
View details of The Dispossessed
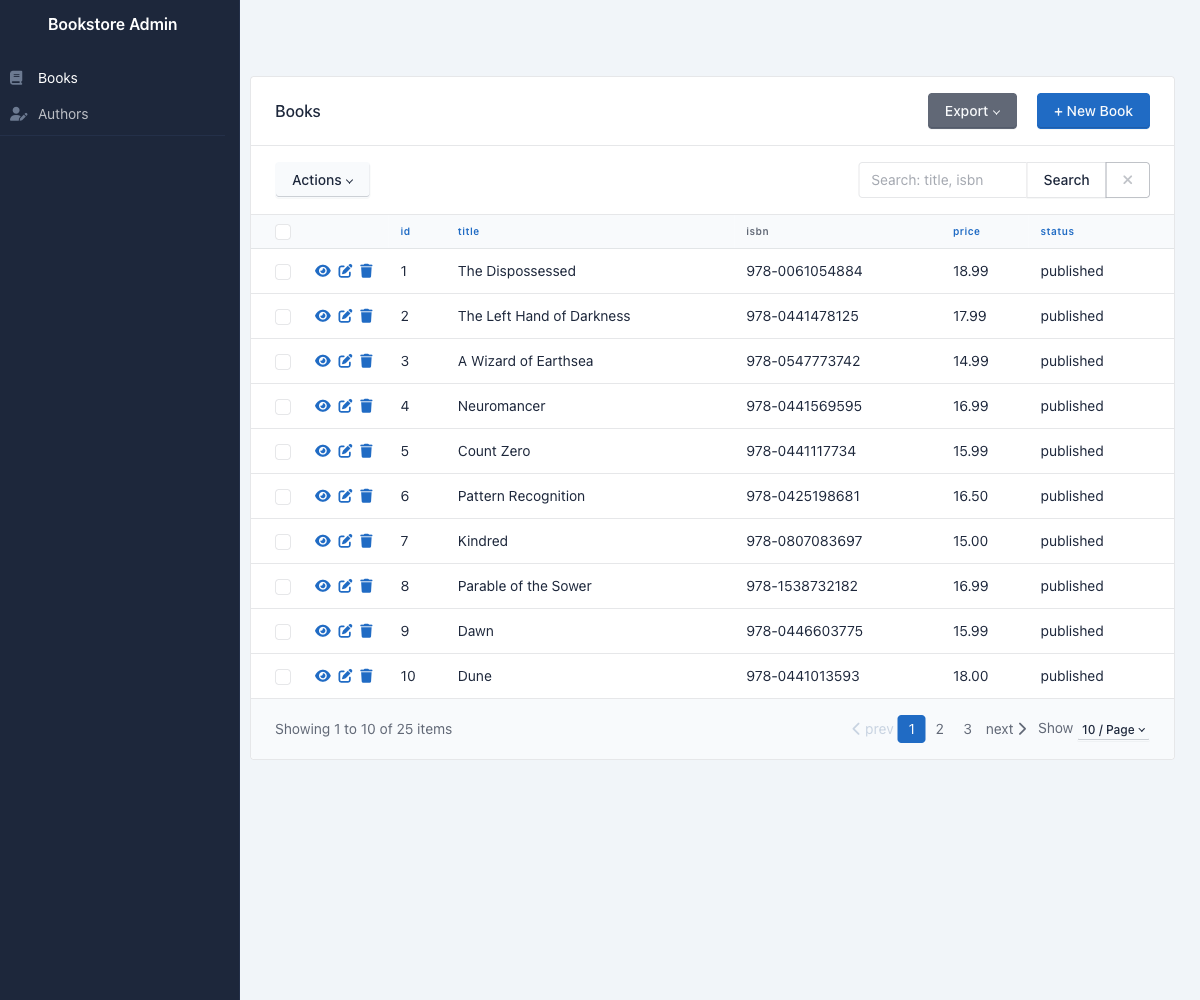[322, 271]
